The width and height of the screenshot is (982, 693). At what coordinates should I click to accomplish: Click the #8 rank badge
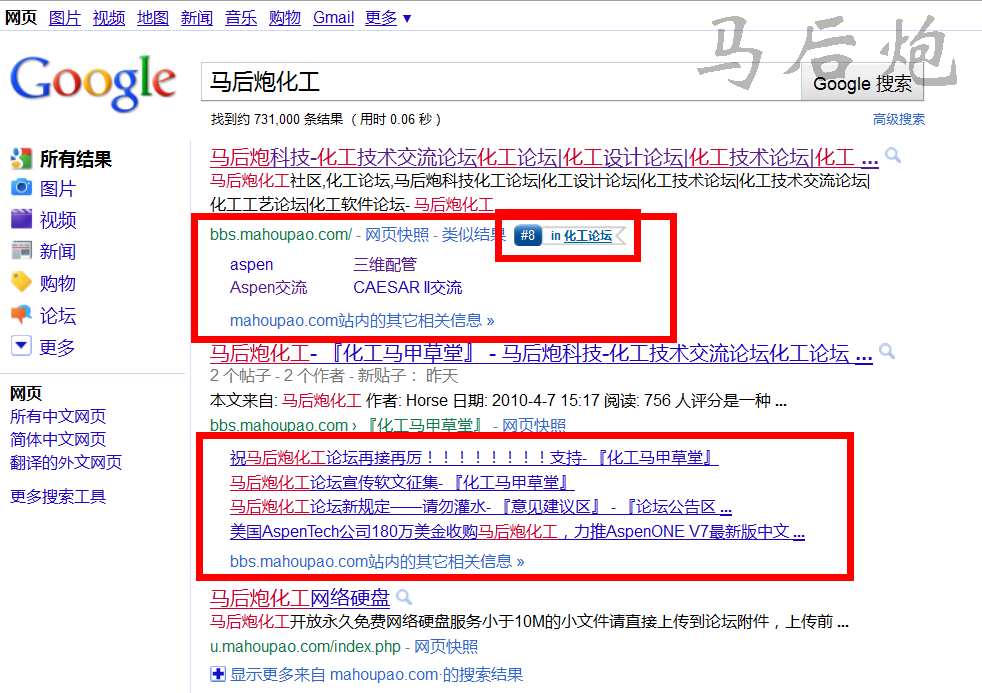coord(528,235)
